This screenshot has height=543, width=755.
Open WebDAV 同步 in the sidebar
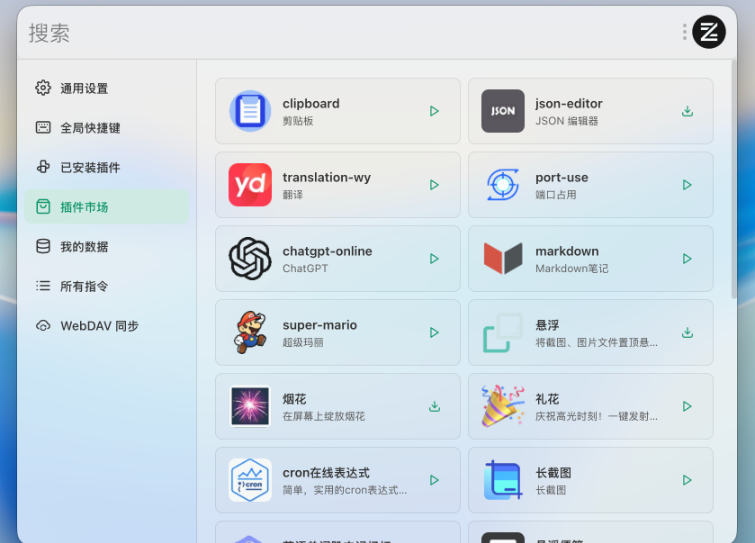[x=106, y=326]
